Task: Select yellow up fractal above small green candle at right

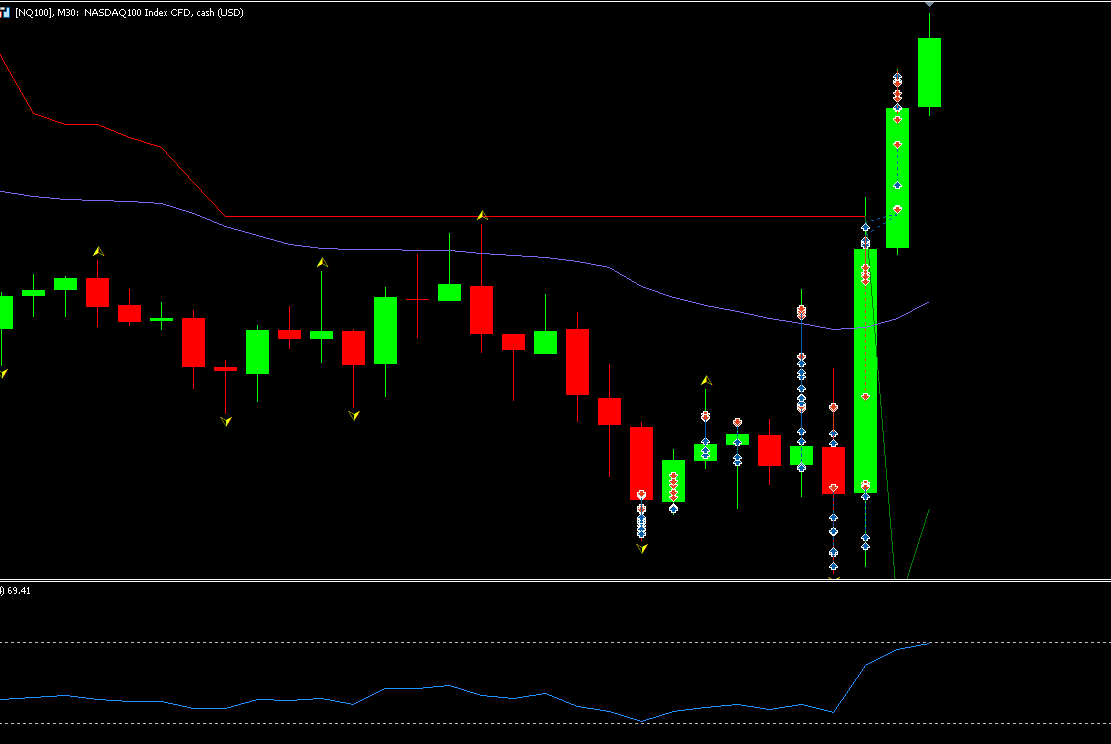Action: 706,381
